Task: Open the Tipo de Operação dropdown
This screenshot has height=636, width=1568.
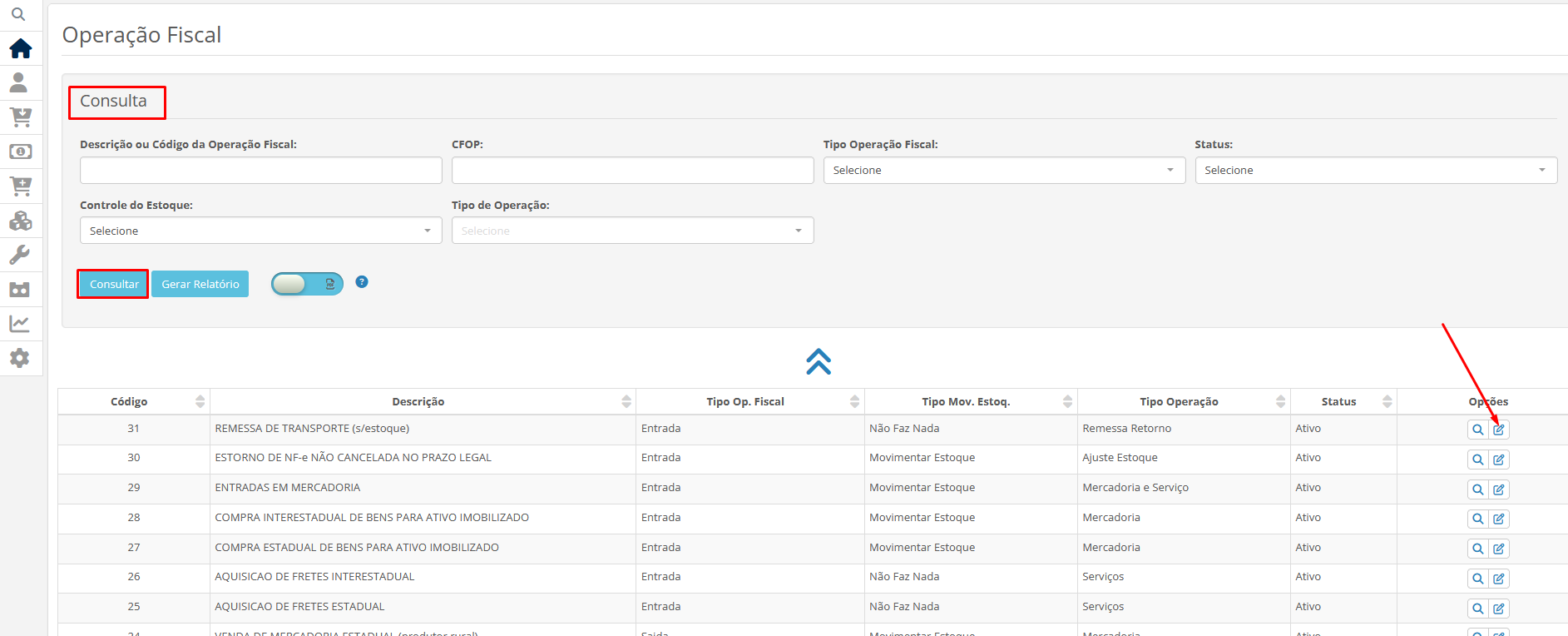Action: (x=632, y=231)
